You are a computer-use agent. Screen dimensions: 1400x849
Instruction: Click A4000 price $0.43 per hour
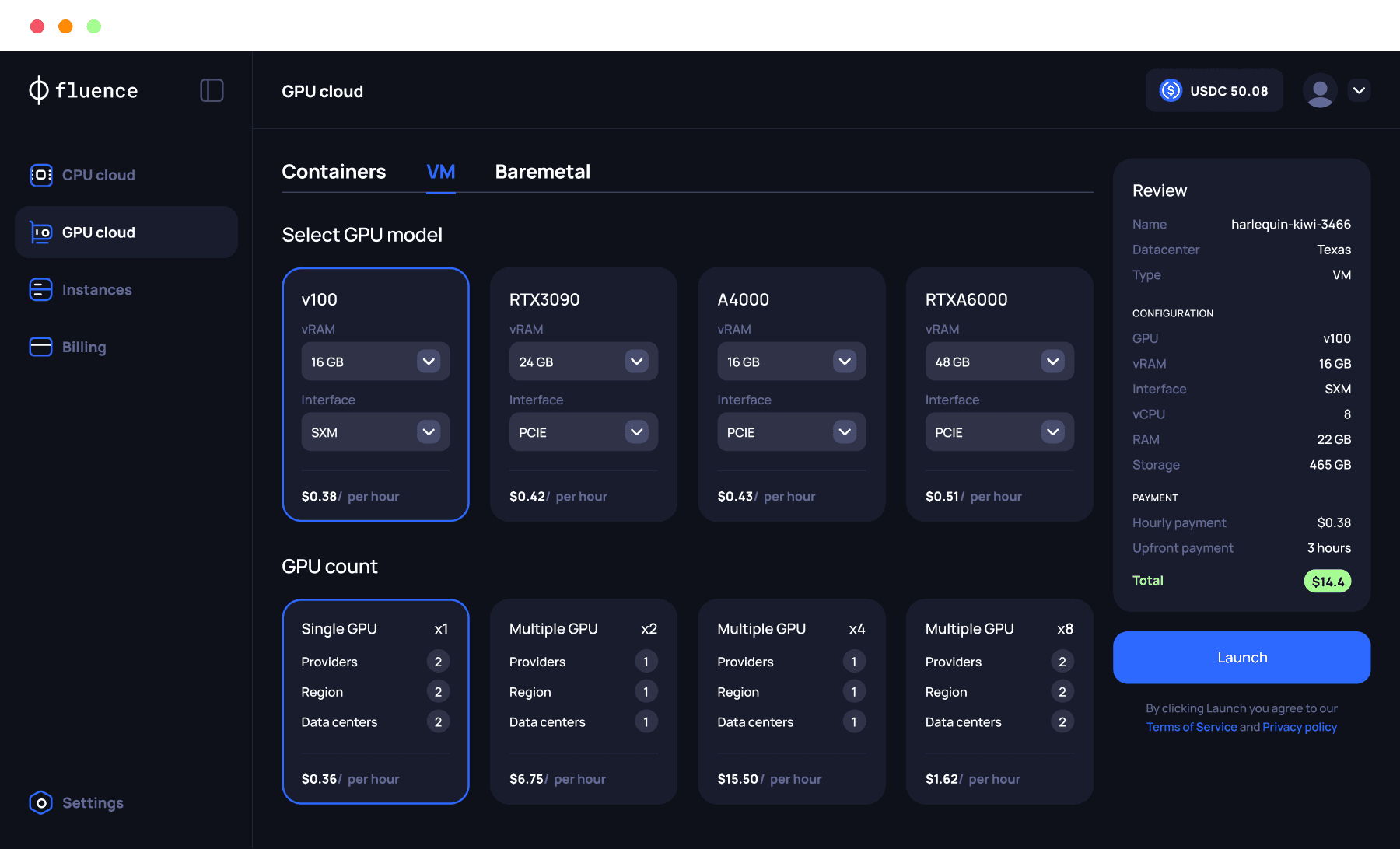pos(766,496)
